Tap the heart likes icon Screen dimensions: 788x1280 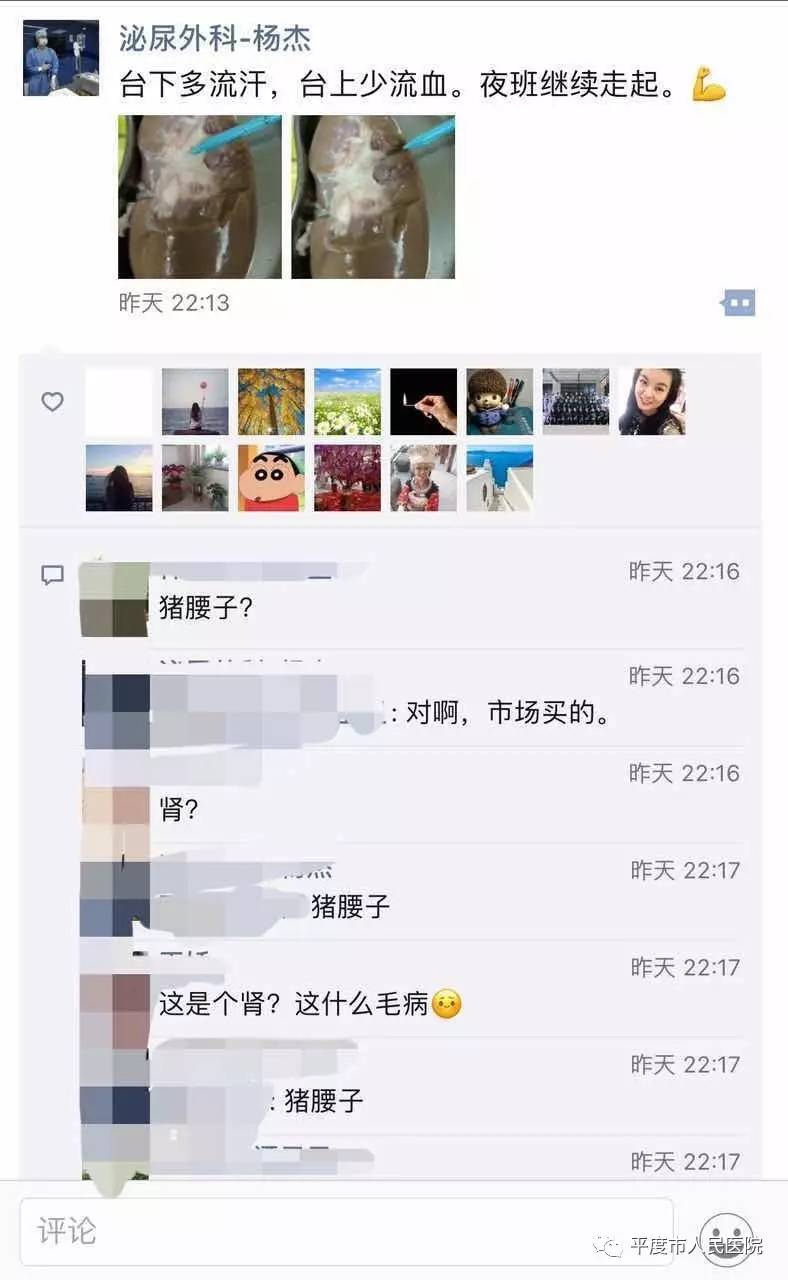(53, 401)
